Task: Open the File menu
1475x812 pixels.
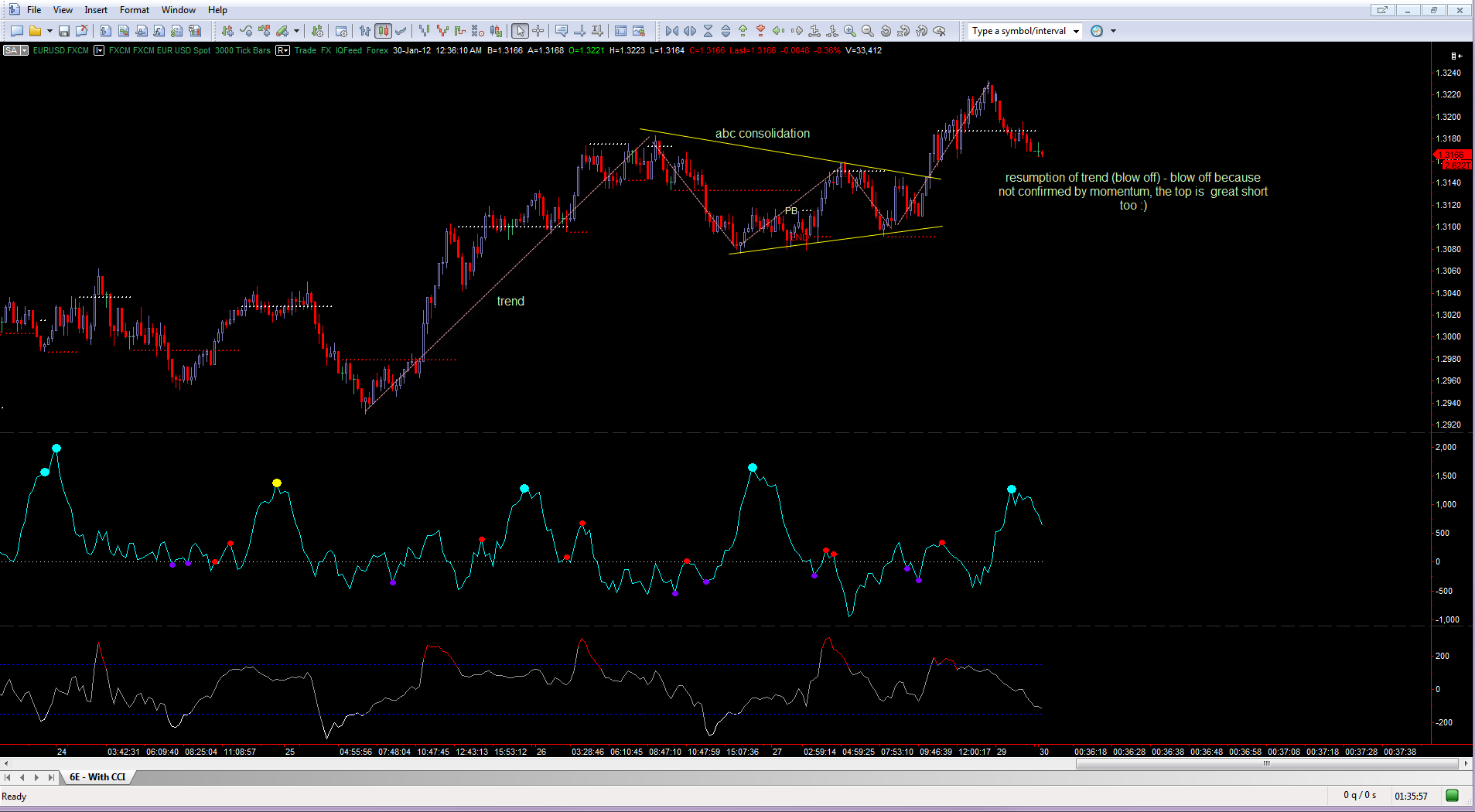Action: (x=34, y=10)
